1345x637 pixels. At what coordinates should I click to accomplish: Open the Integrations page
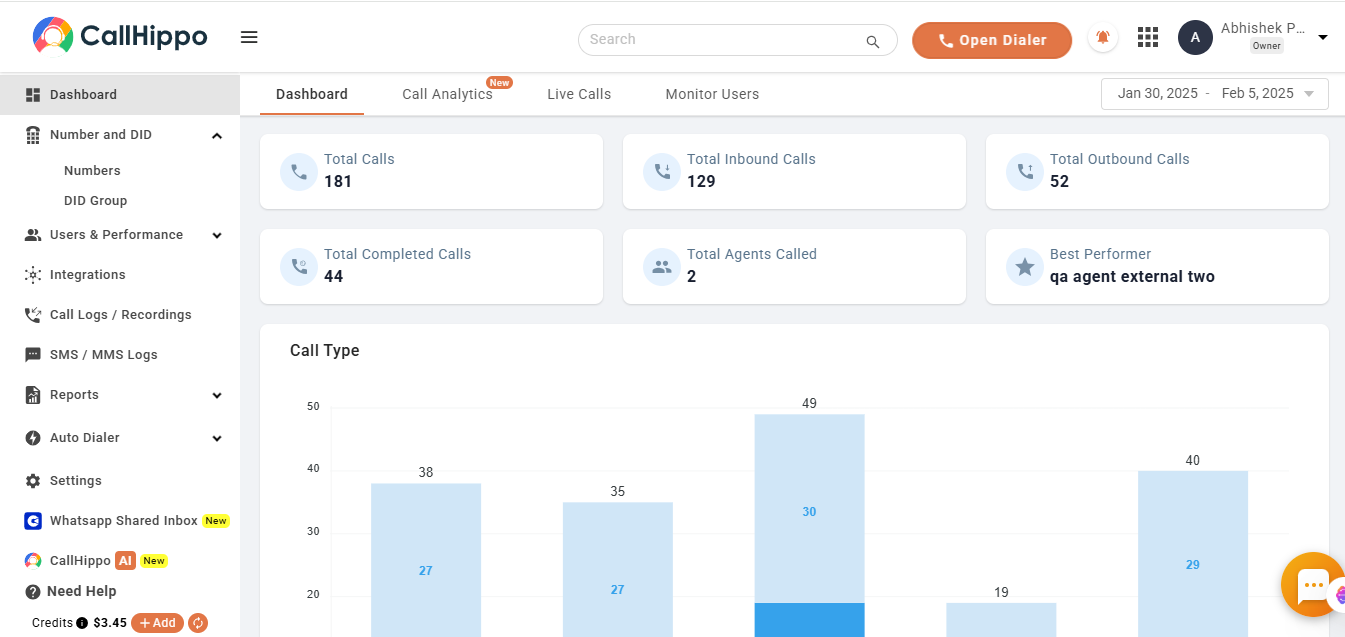coord(88,275)
